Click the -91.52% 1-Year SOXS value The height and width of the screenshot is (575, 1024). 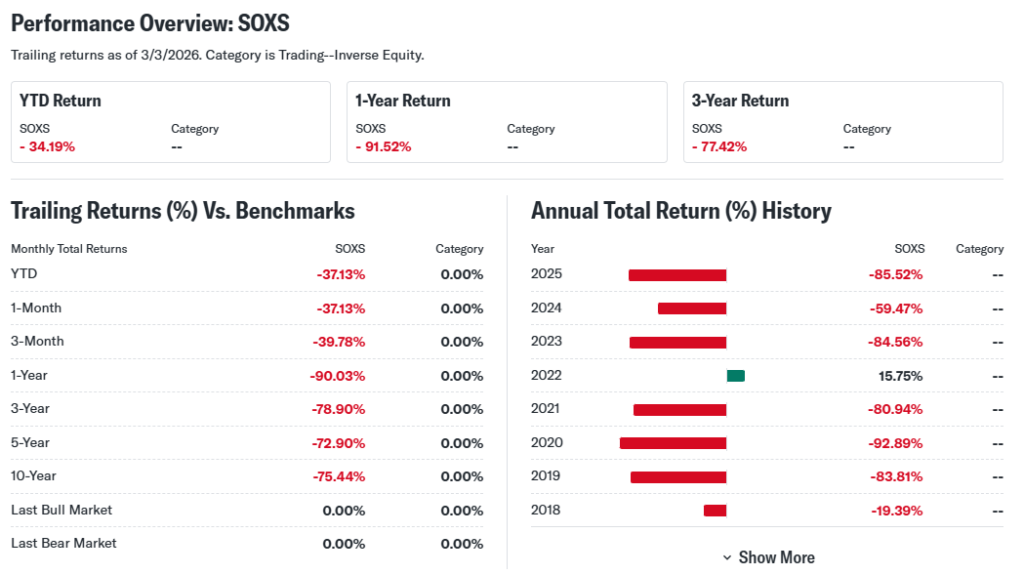click(x=383, y=147)
